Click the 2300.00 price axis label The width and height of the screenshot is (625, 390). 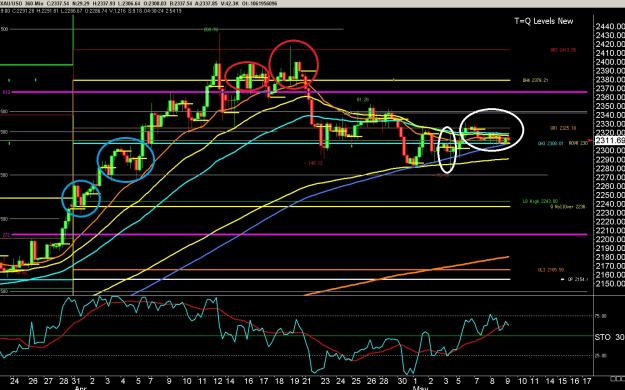click(x=610, y=151)
